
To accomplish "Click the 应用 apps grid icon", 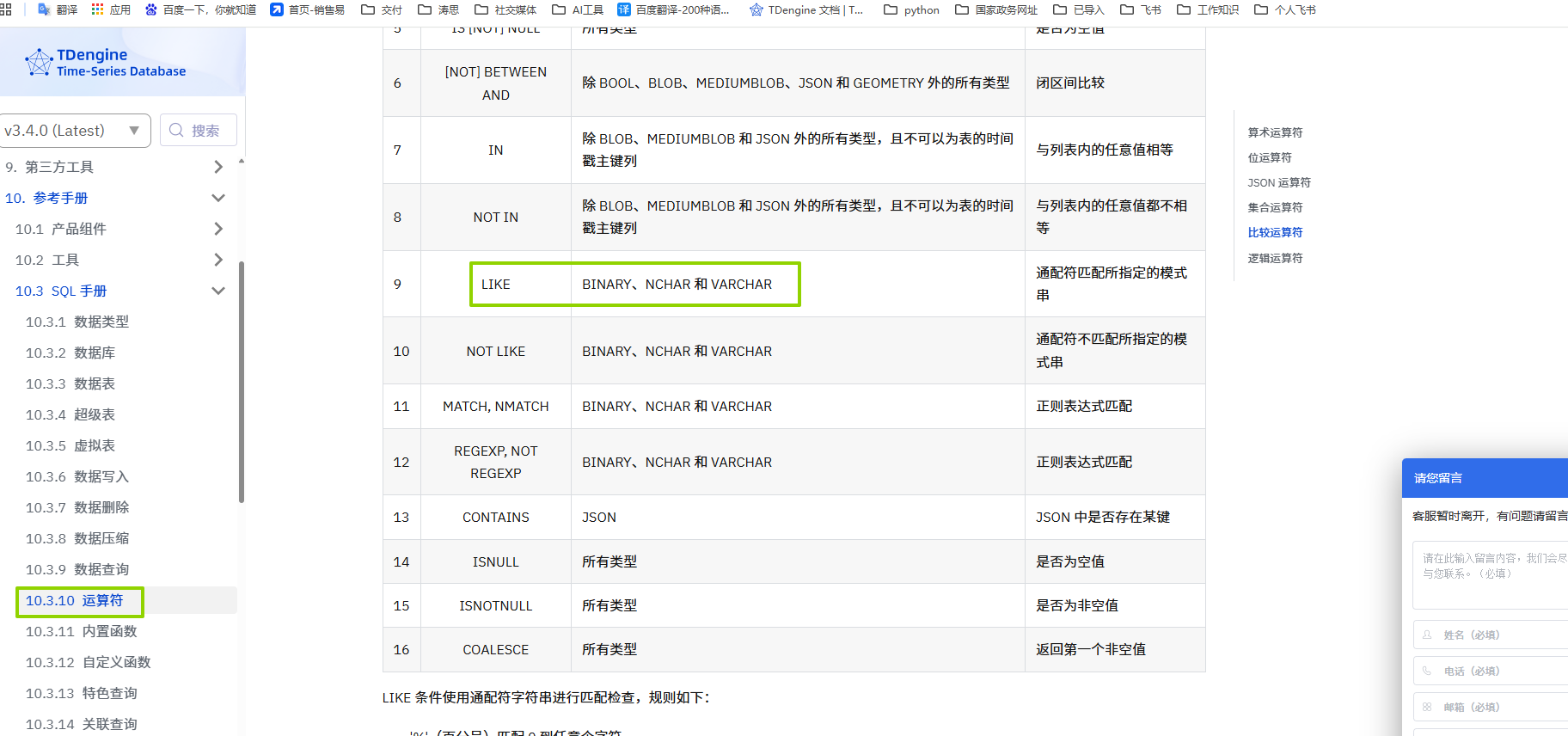I will click(97, 9).
